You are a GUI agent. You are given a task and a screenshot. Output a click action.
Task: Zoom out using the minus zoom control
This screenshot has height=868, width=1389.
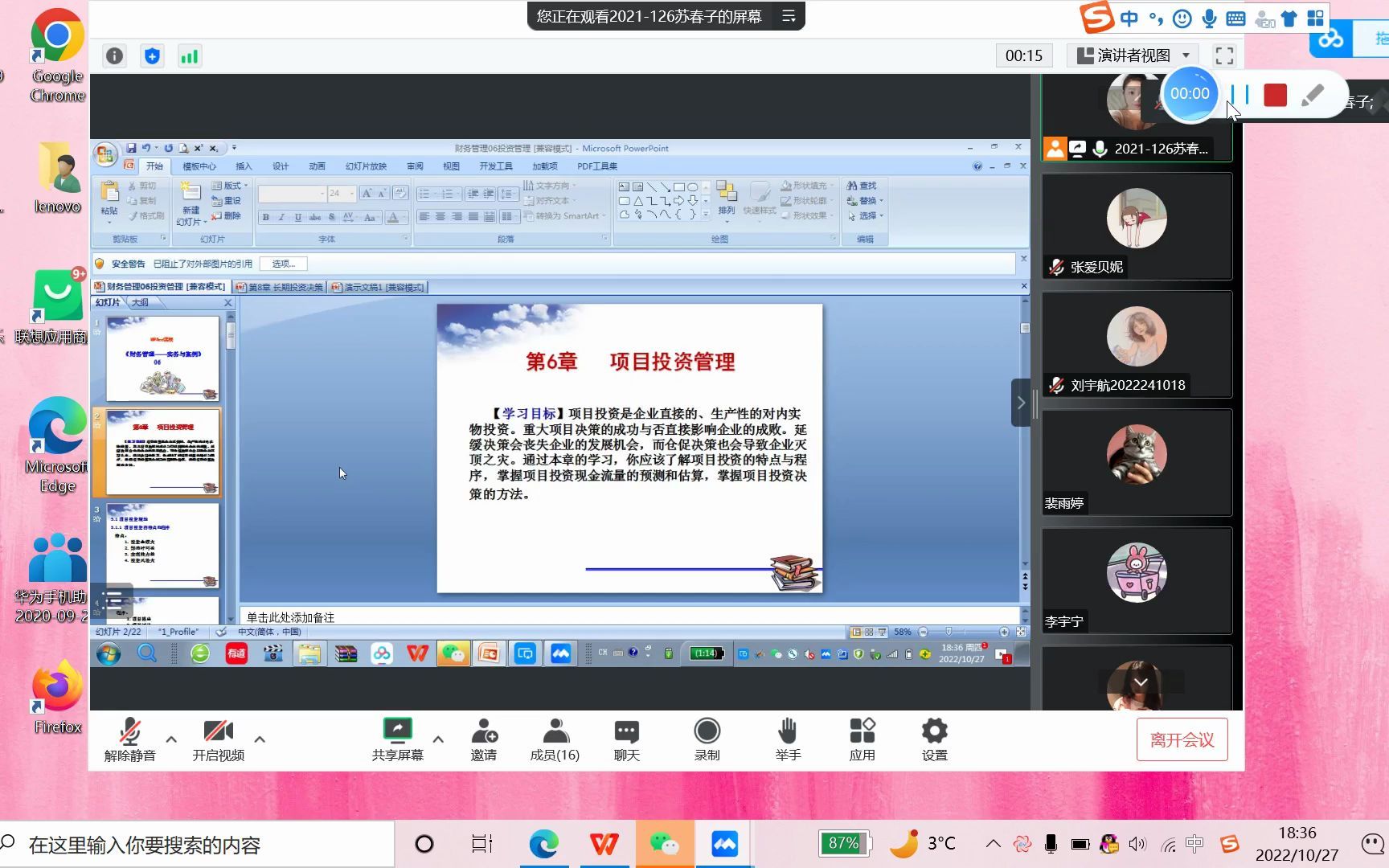click(923, 632)
